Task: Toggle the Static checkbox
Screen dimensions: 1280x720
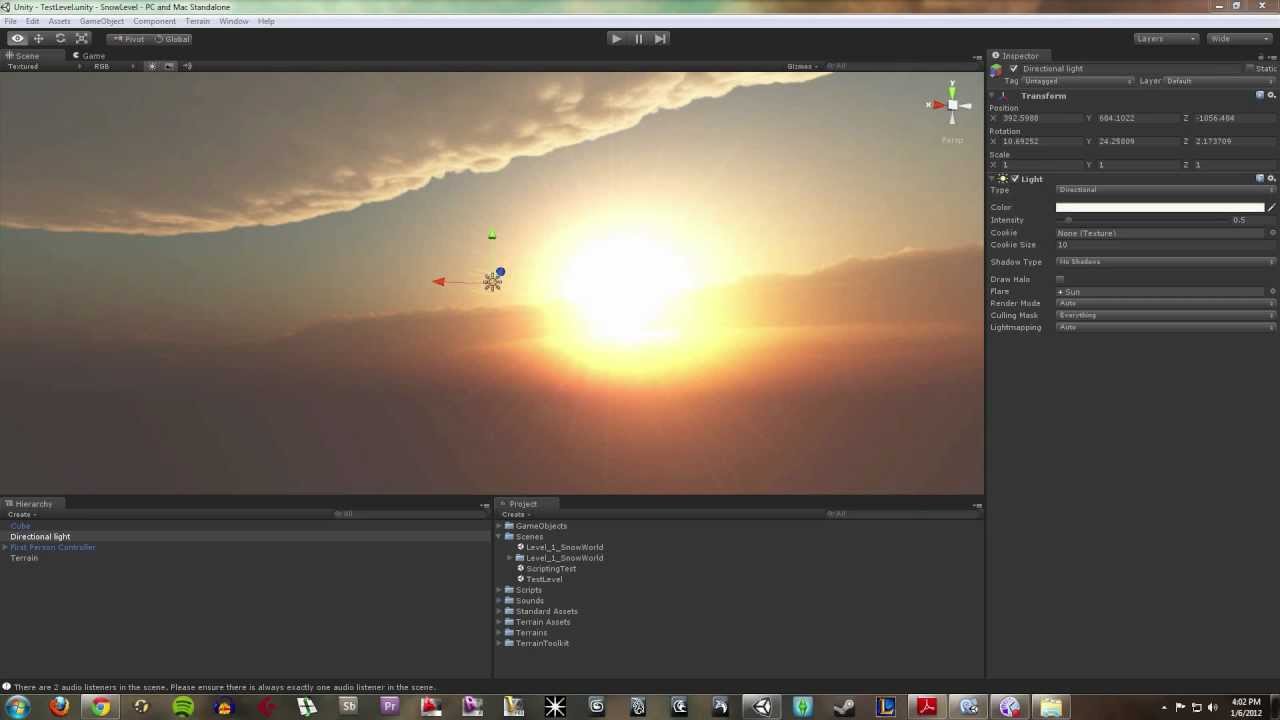Action: pos(1249,69)
